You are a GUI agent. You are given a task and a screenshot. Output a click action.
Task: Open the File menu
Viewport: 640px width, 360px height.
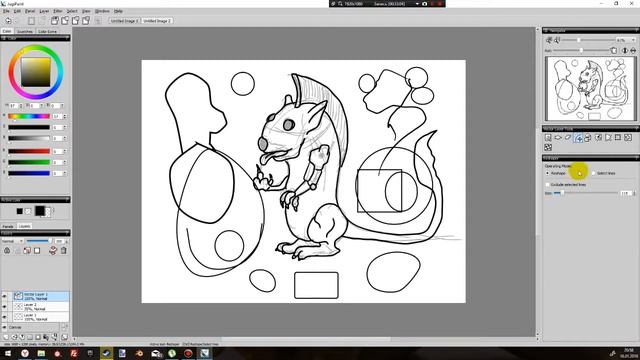click(6, 11)
